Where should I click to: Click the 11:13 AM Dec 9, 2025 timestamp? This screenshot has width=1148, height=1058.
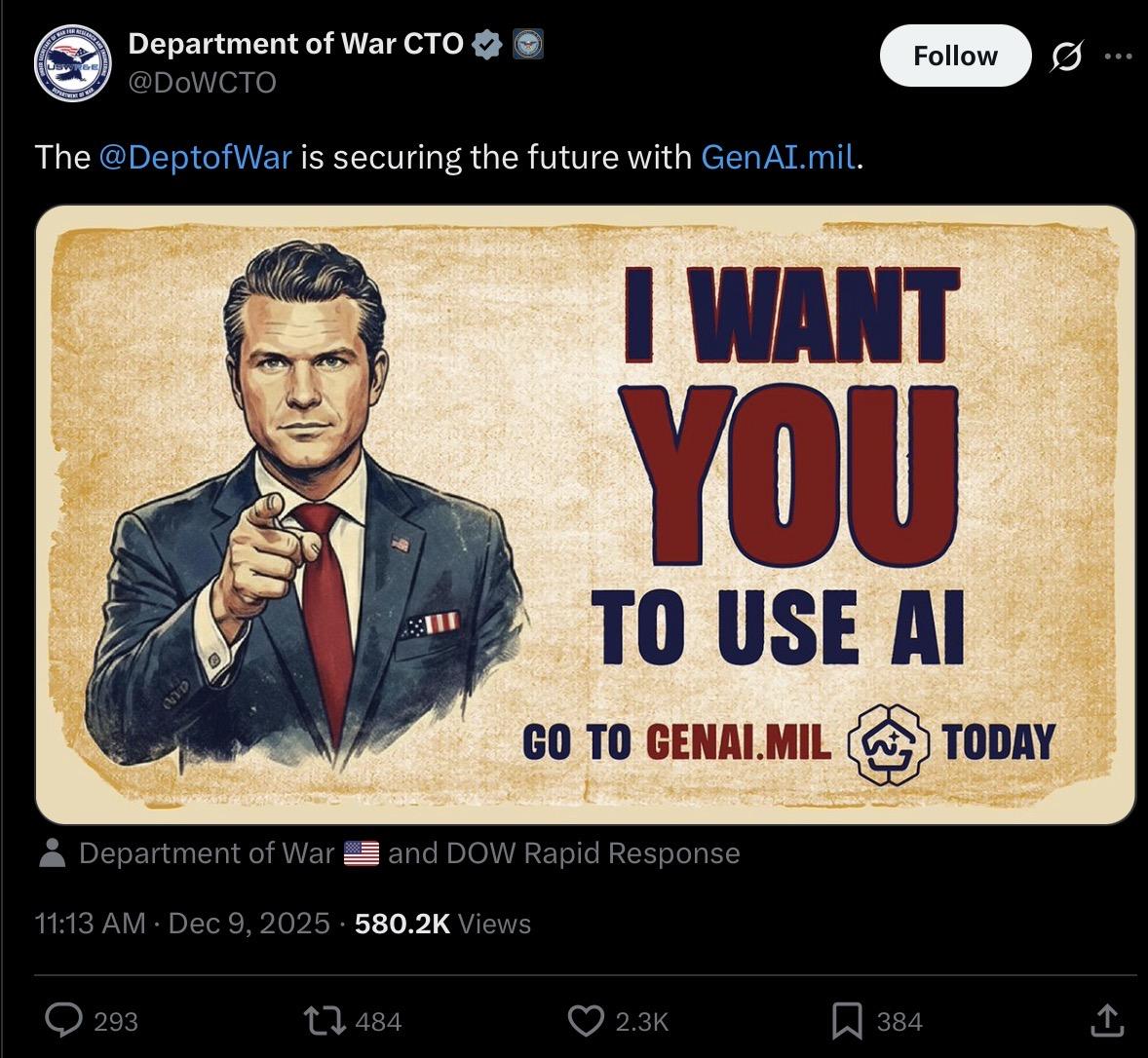click(x=181, y=924)
